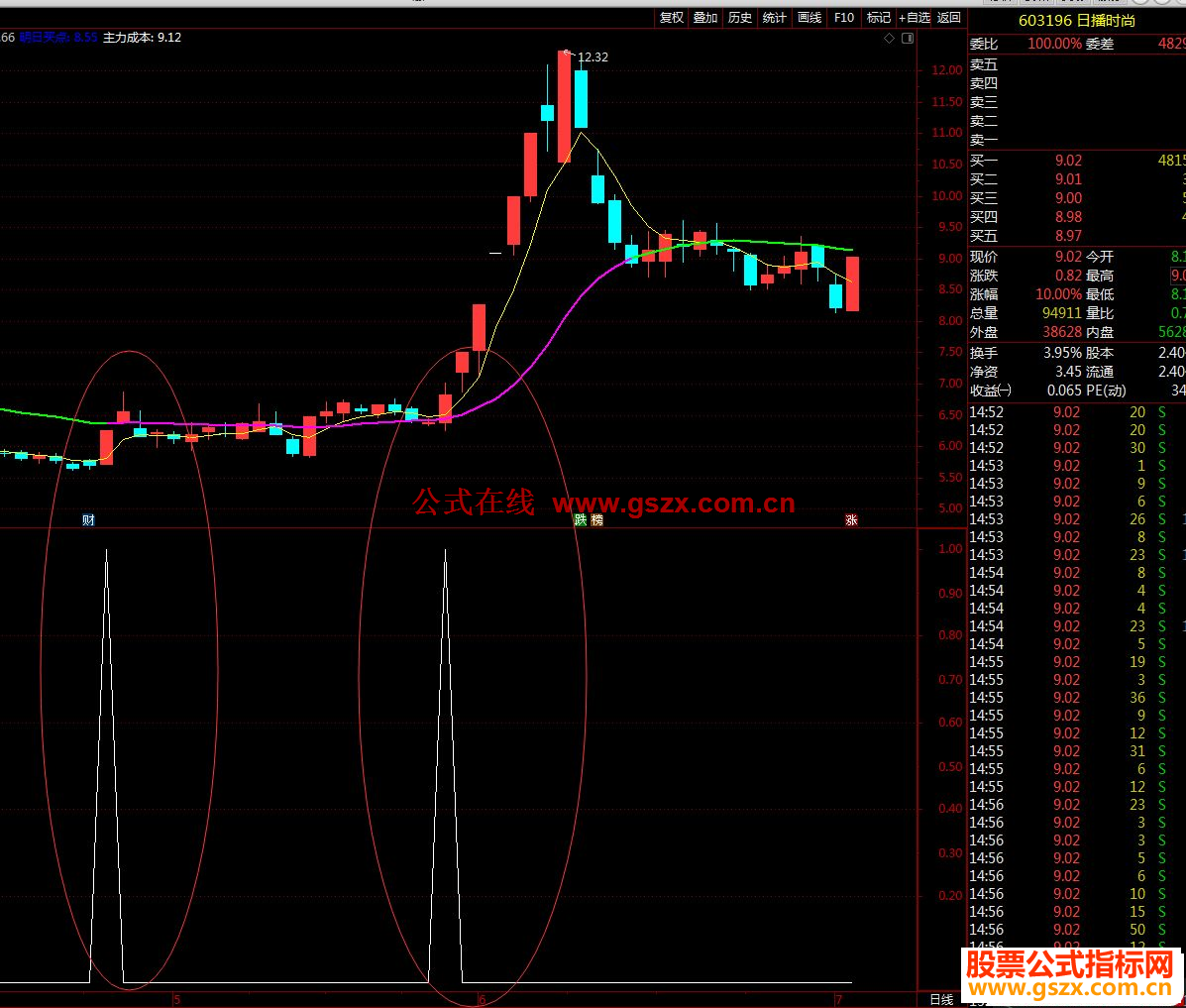1186x1008 pixels.
Task: Click month marker 5 on the time axis
Action: tap(177, 1000)
